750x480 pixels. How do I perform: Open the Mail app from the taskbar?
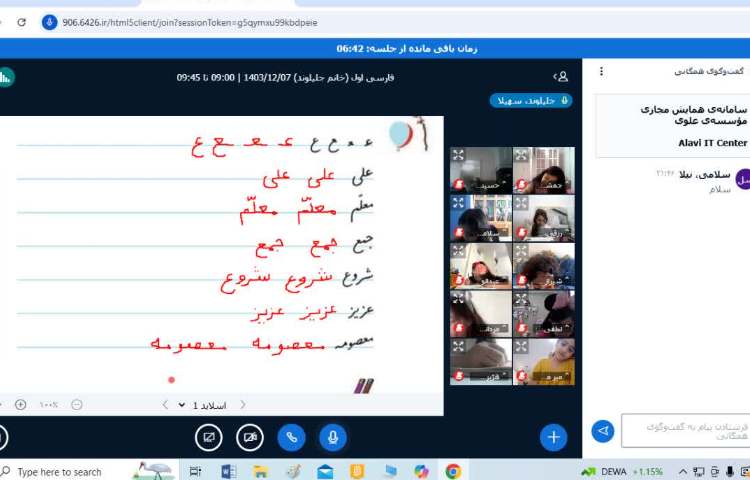click(x=325, y=471)
